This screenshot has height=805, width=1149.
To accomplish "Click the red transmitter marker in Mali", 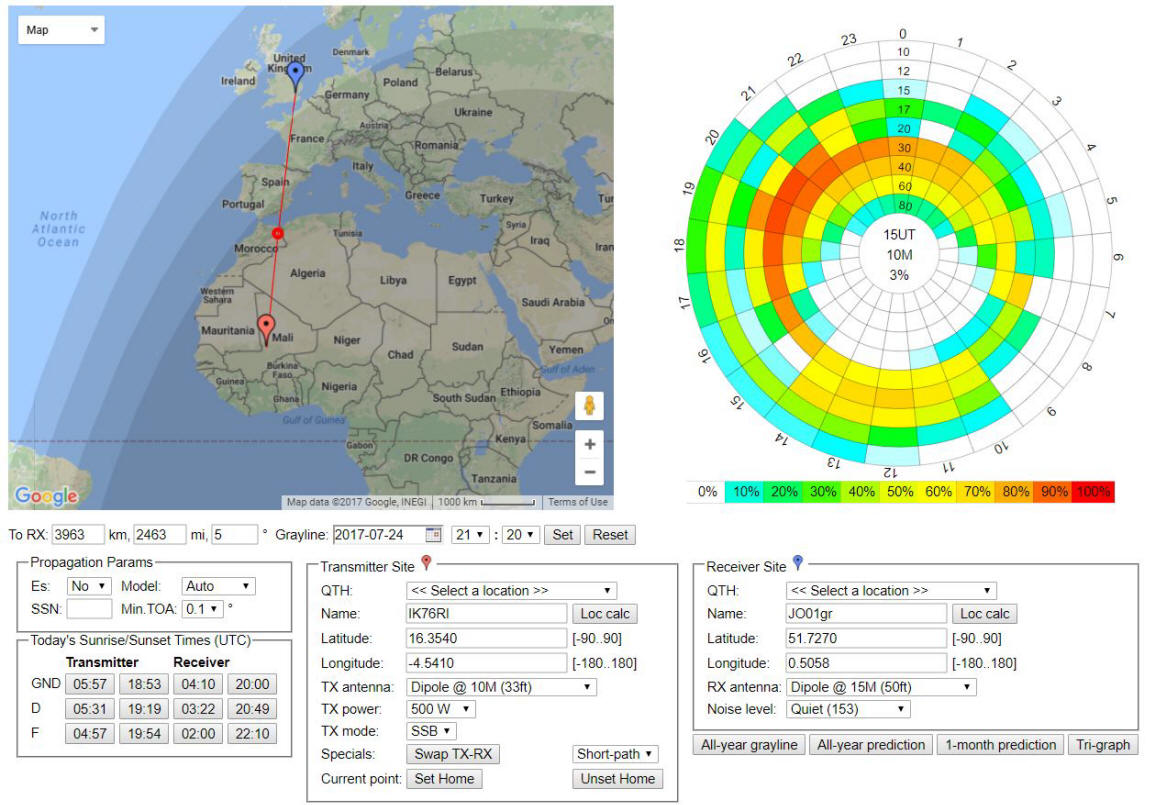I will click(x=266, y=326).
